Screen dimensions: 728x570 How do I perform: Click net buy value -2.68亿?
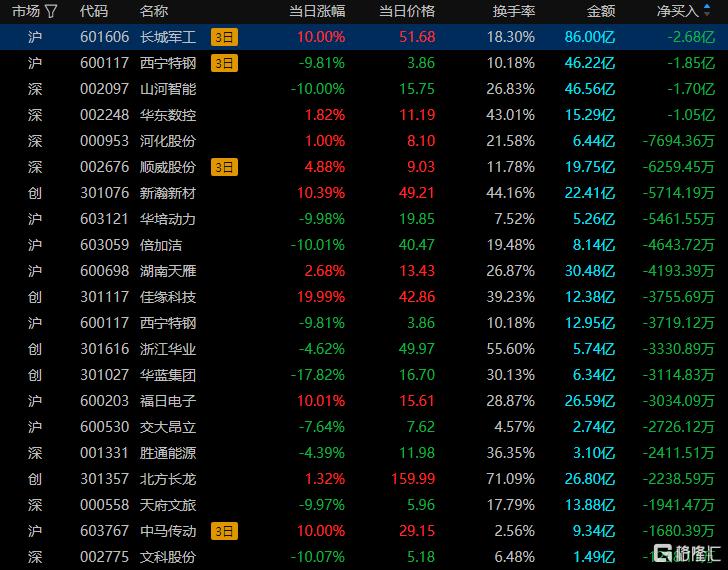(691, 37)
